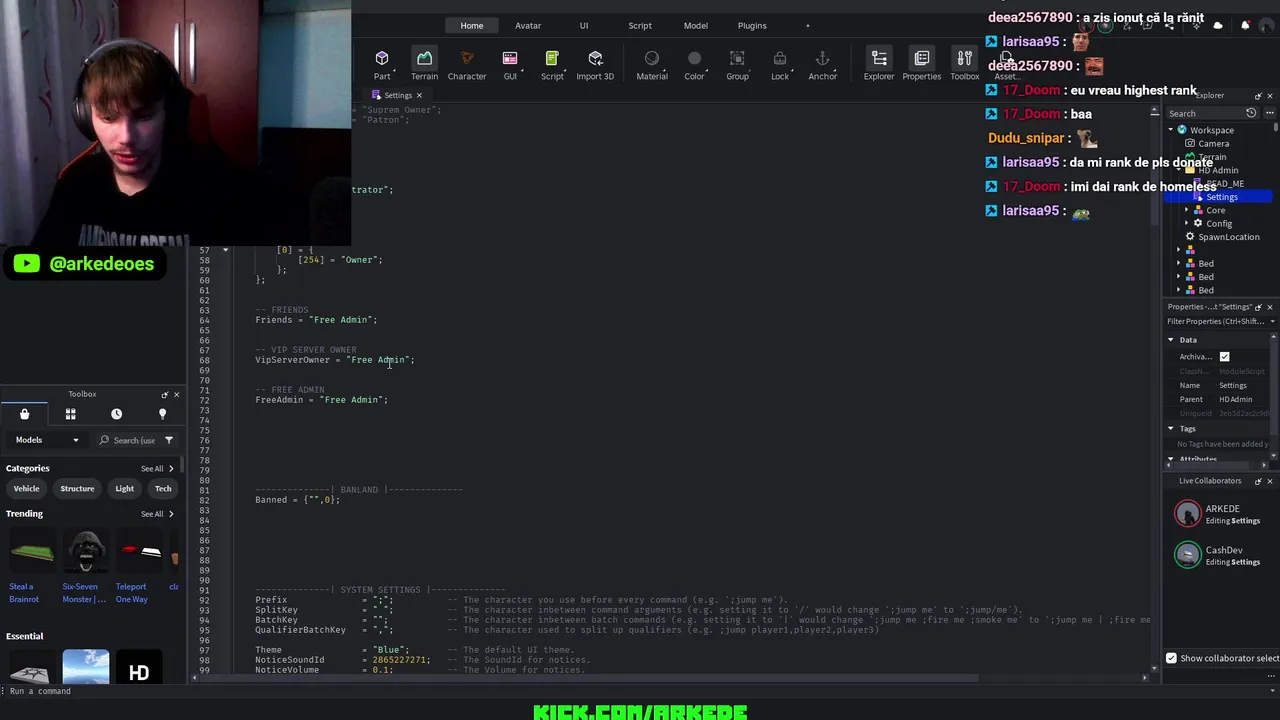Click the Explorer search history icon
This screenshot has height=720, width=1280.
1250,114
